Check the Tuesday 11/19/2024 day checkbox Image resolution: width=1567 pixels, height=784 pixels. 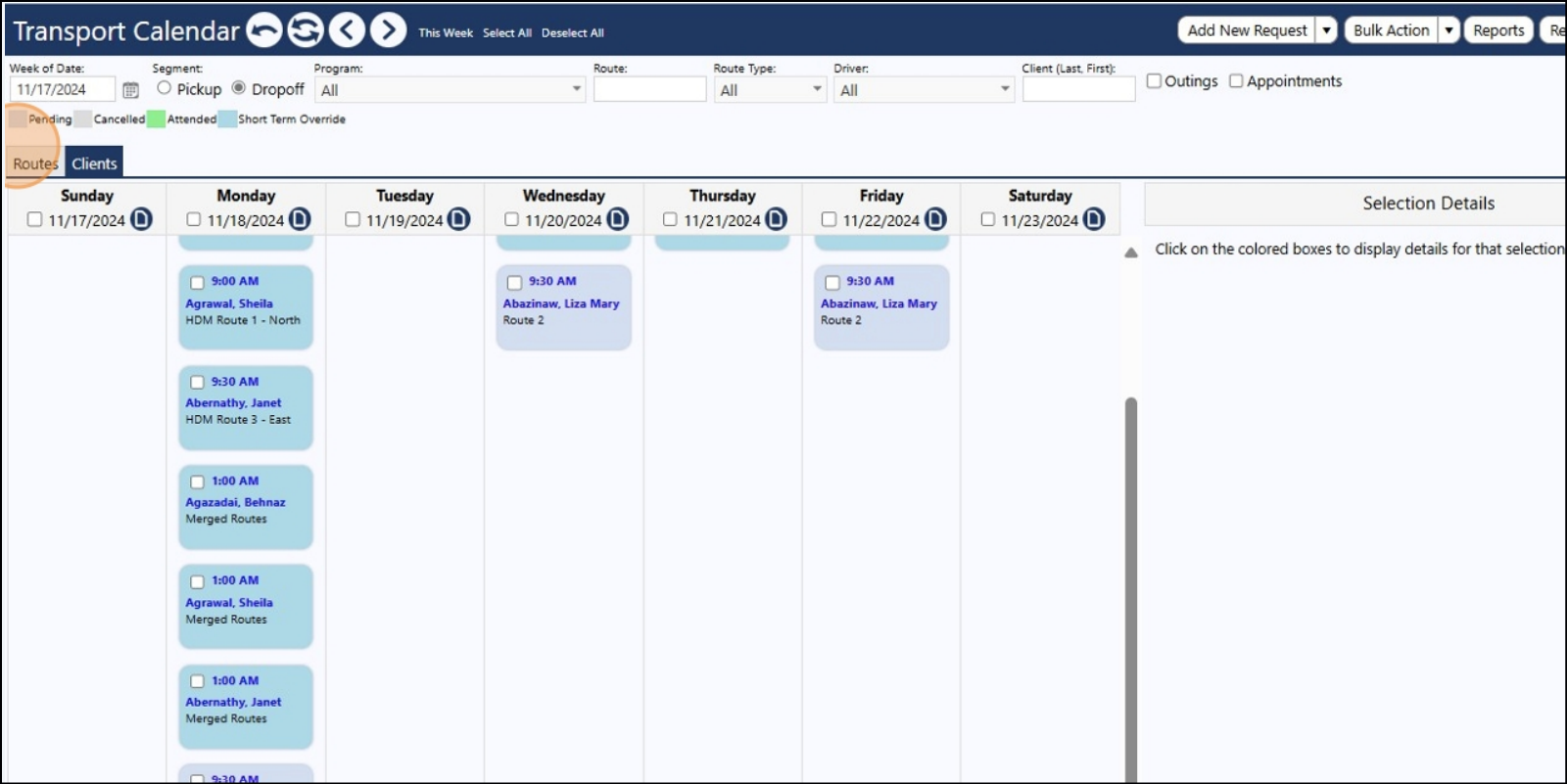point(353,219)
